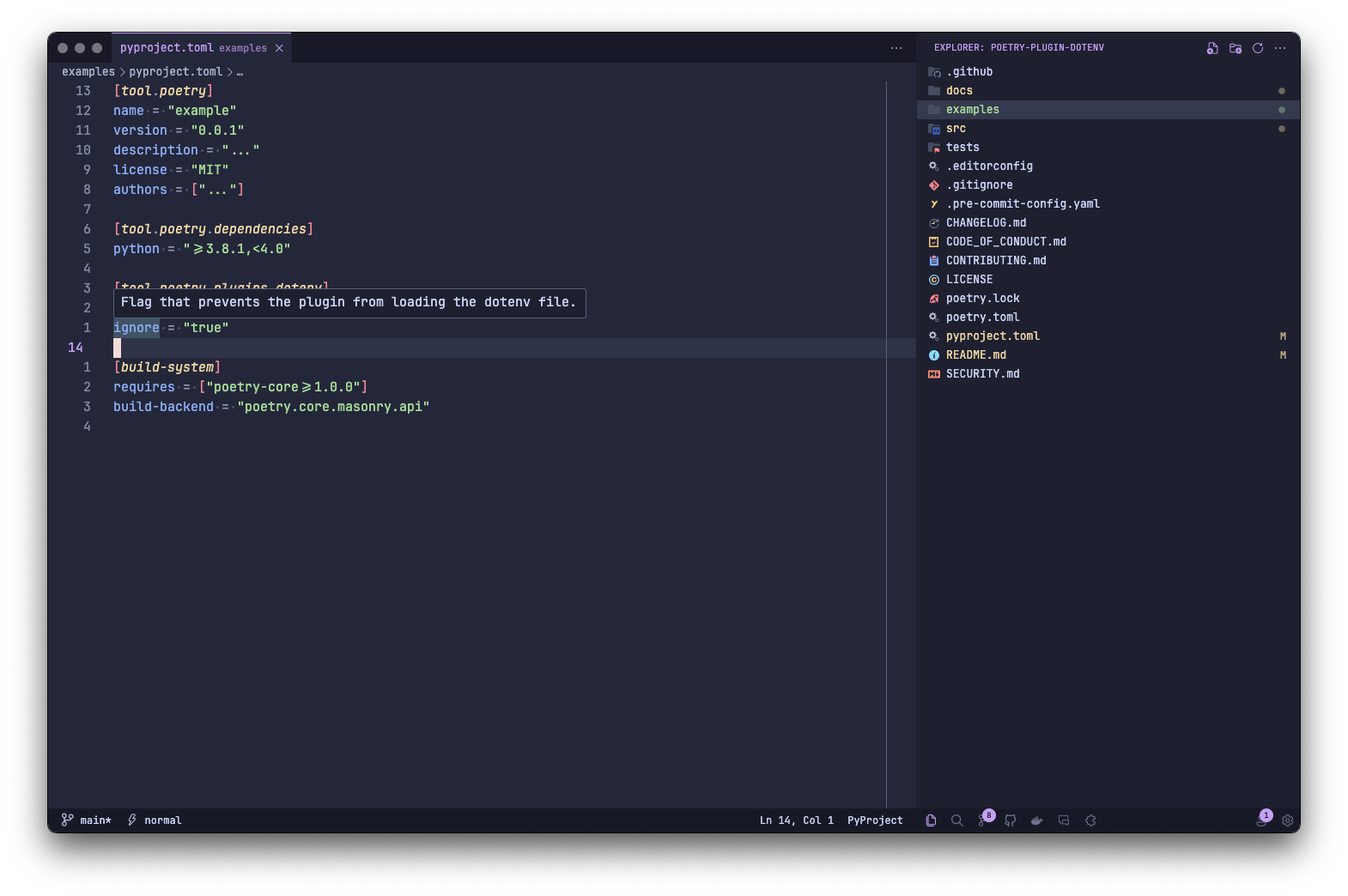This screenshot has width=1348, height=896.
Task: Open the Explorer more actions ellipsis menu
Action: click(x=1280, y=48)
